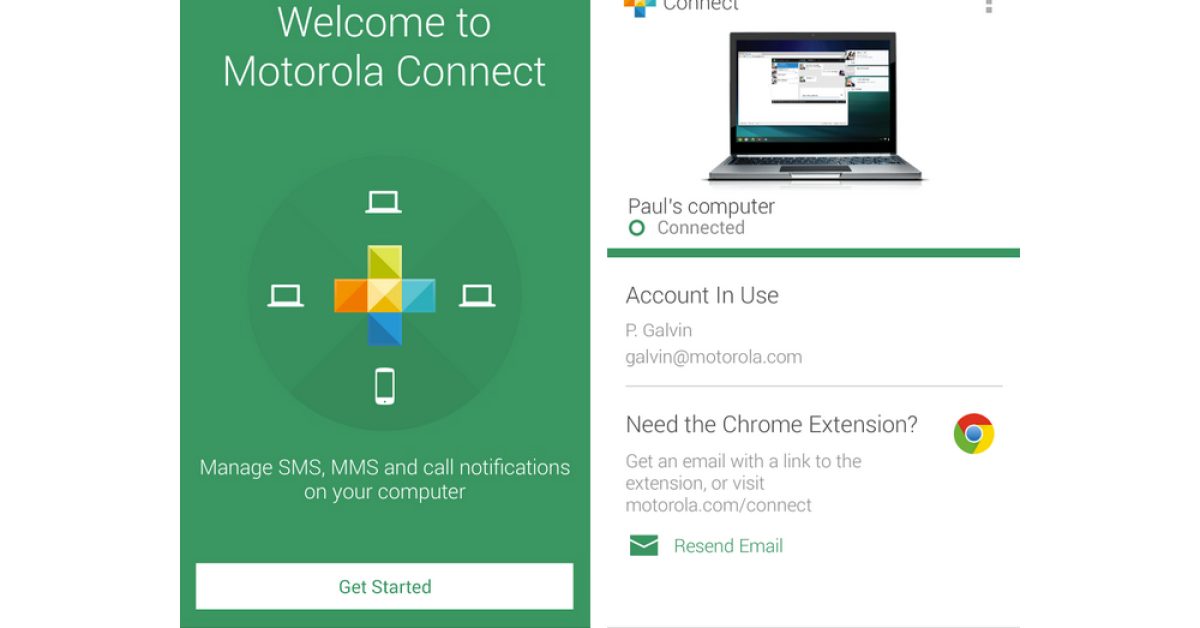The width and height of the screenshot is (1200, 628).
Task: Tap the P. Galvin account name
Action: pos(658,330)
